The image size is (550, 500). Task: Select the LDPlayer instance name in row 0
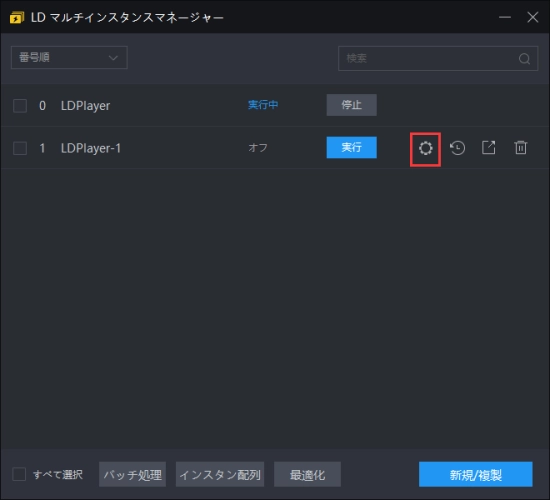tap(86, 106)
